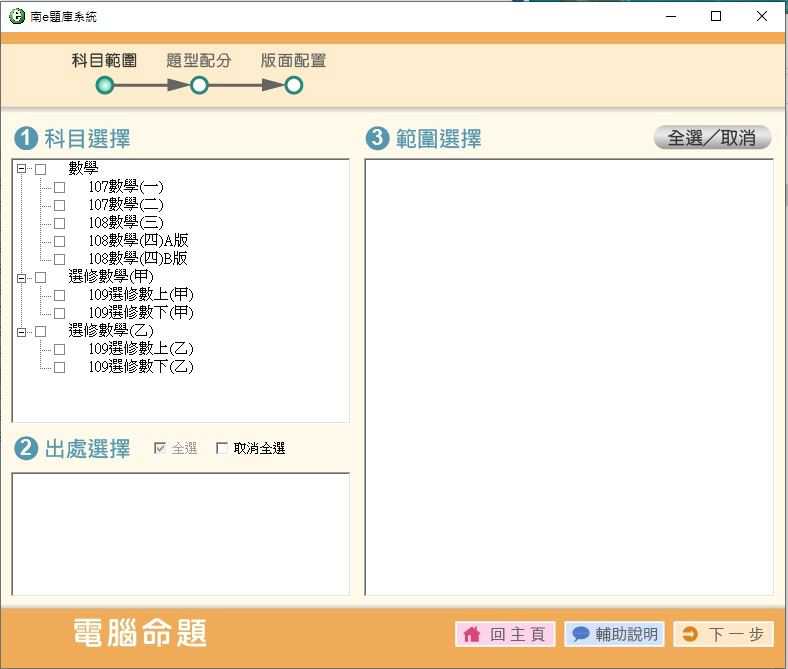Click the 回主頁 button
This screenshot has width=788, height=669.
[x=505, y=634]
